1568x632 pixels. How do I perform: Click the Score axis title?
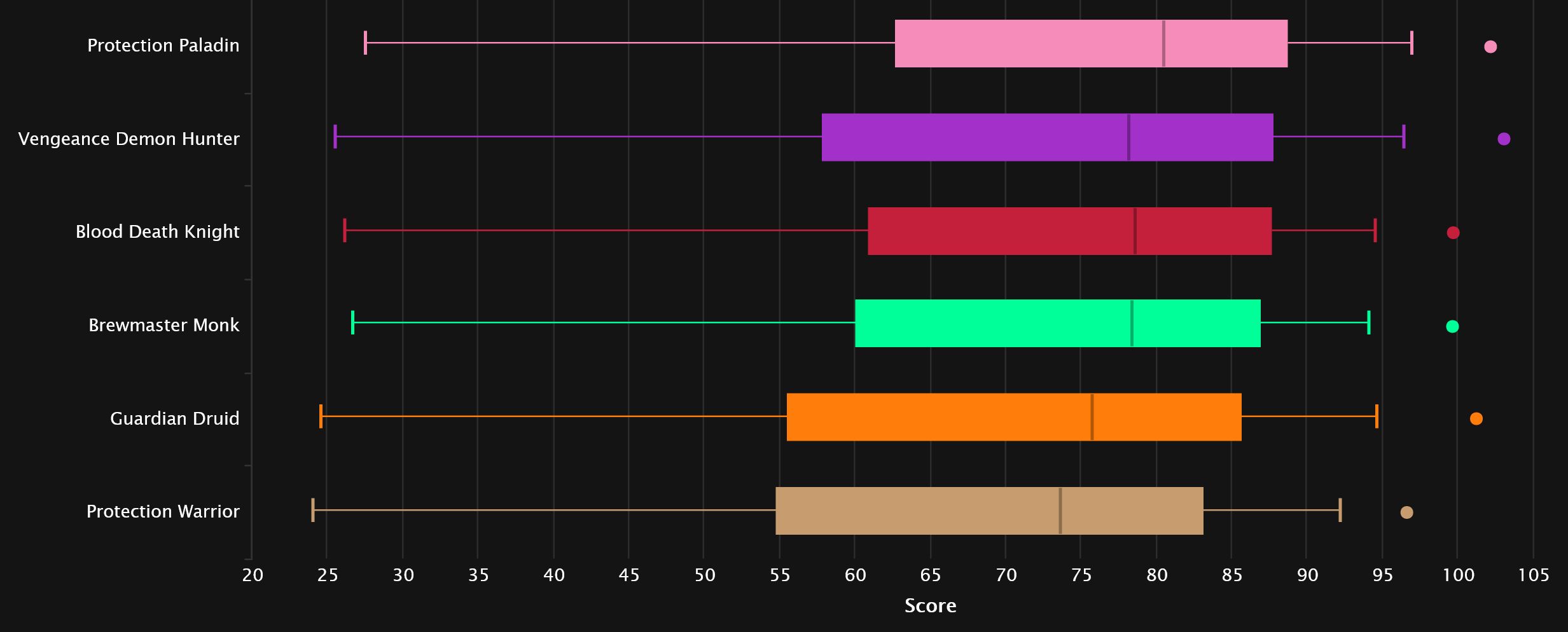click(931, 606)
